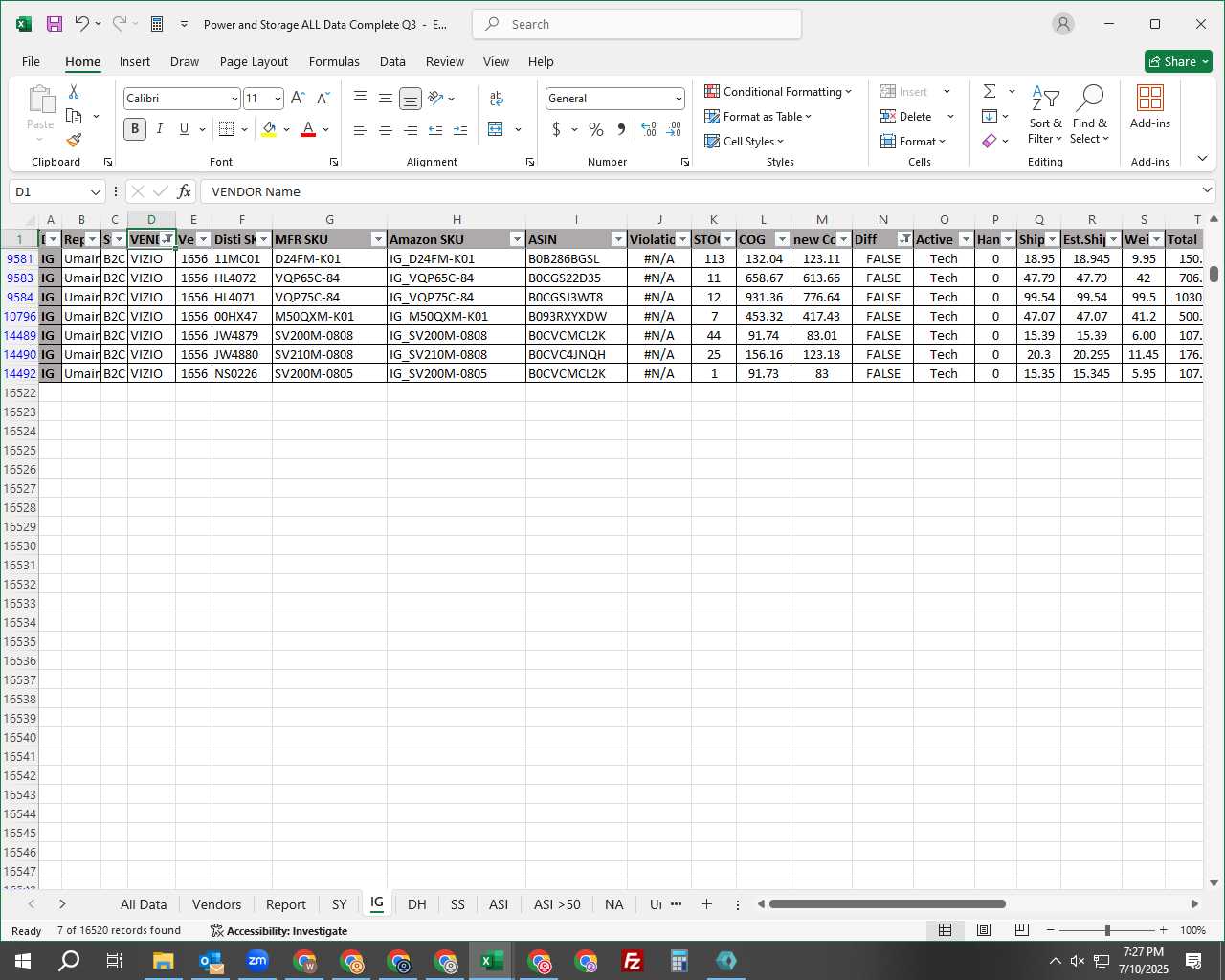Decrease the indent level
This screenshot has height=980, width=1225.
(435, 129)
